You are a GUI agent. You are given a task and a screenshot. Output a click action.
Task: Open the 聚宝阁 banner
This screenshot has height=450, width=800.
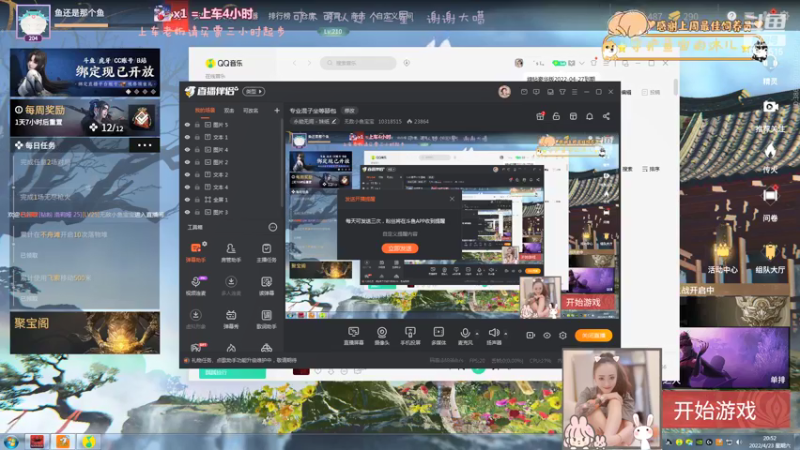point(85,333)
